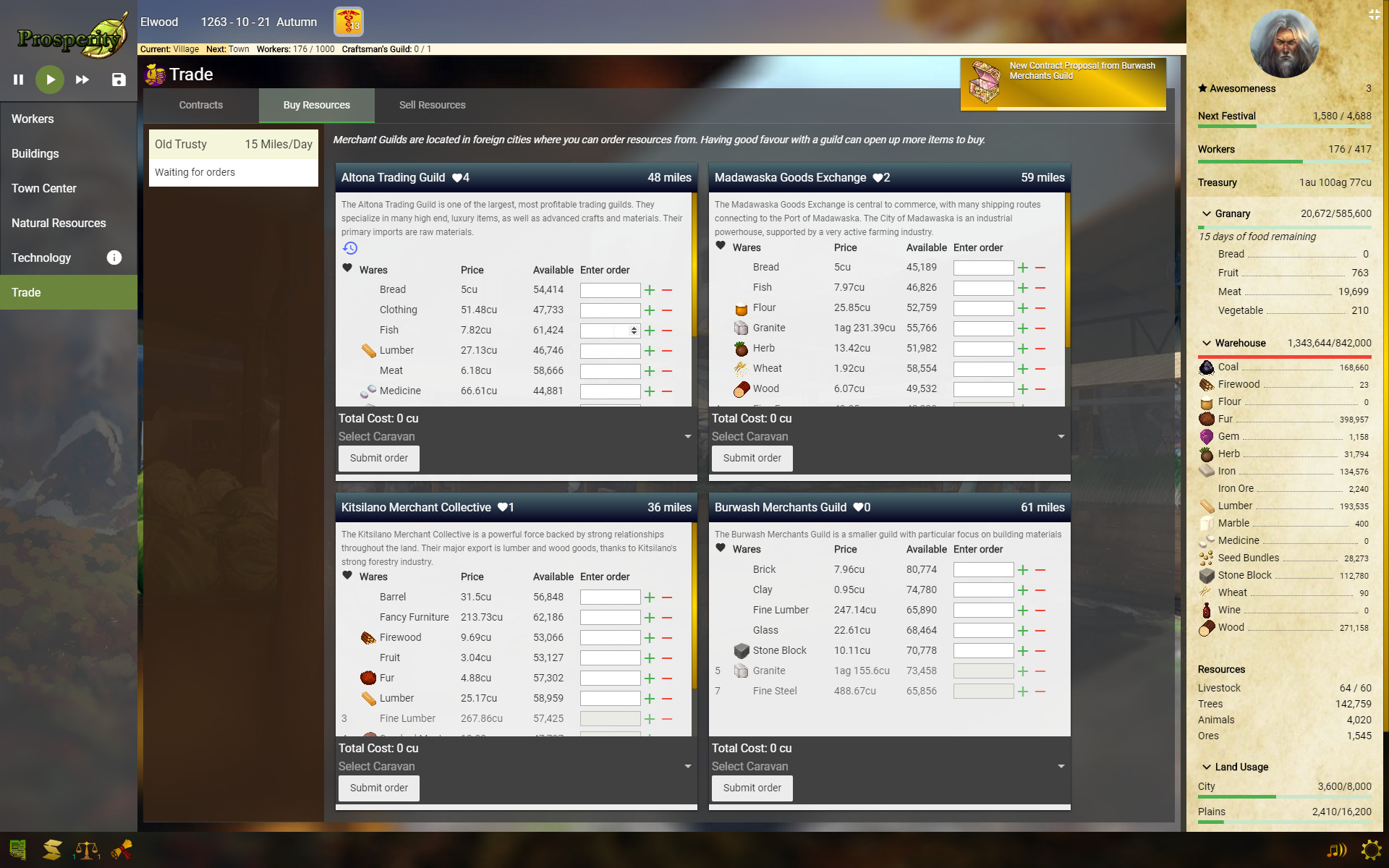Collapse the Granary section
The width and height of the screenshot is (1389, 868).
[x=1206, y=213]
